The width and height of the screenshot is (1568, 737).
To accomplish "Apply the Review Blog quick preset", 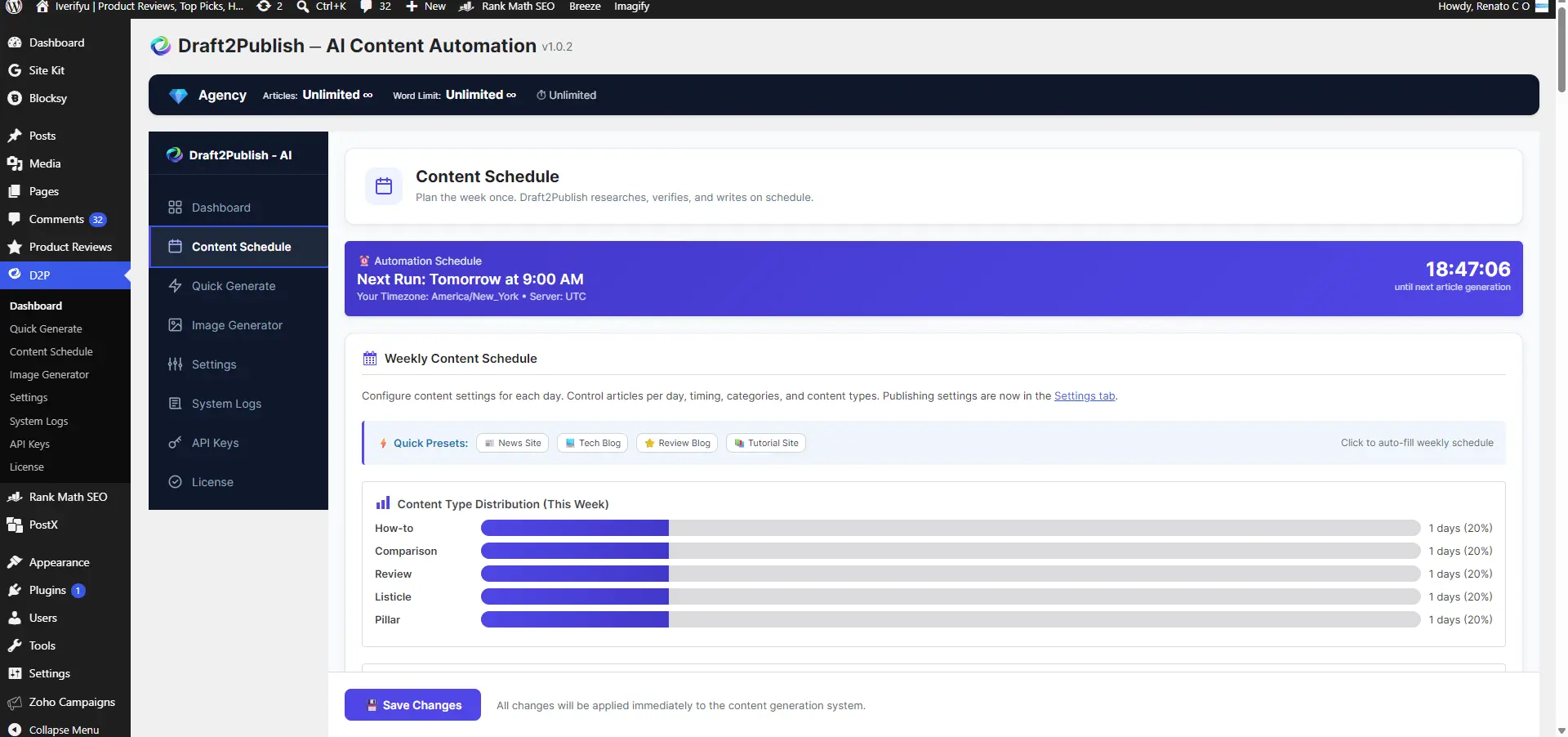I will coord(677,443).
